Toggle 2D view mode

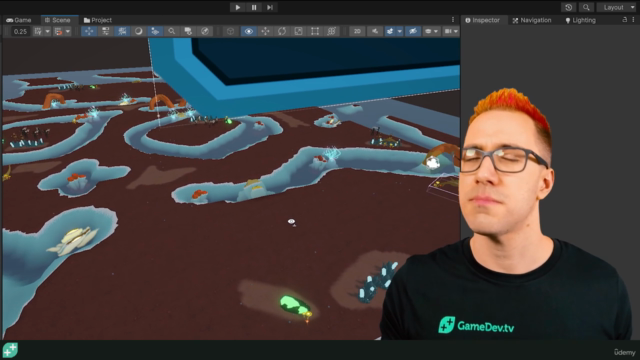(357, 31)
